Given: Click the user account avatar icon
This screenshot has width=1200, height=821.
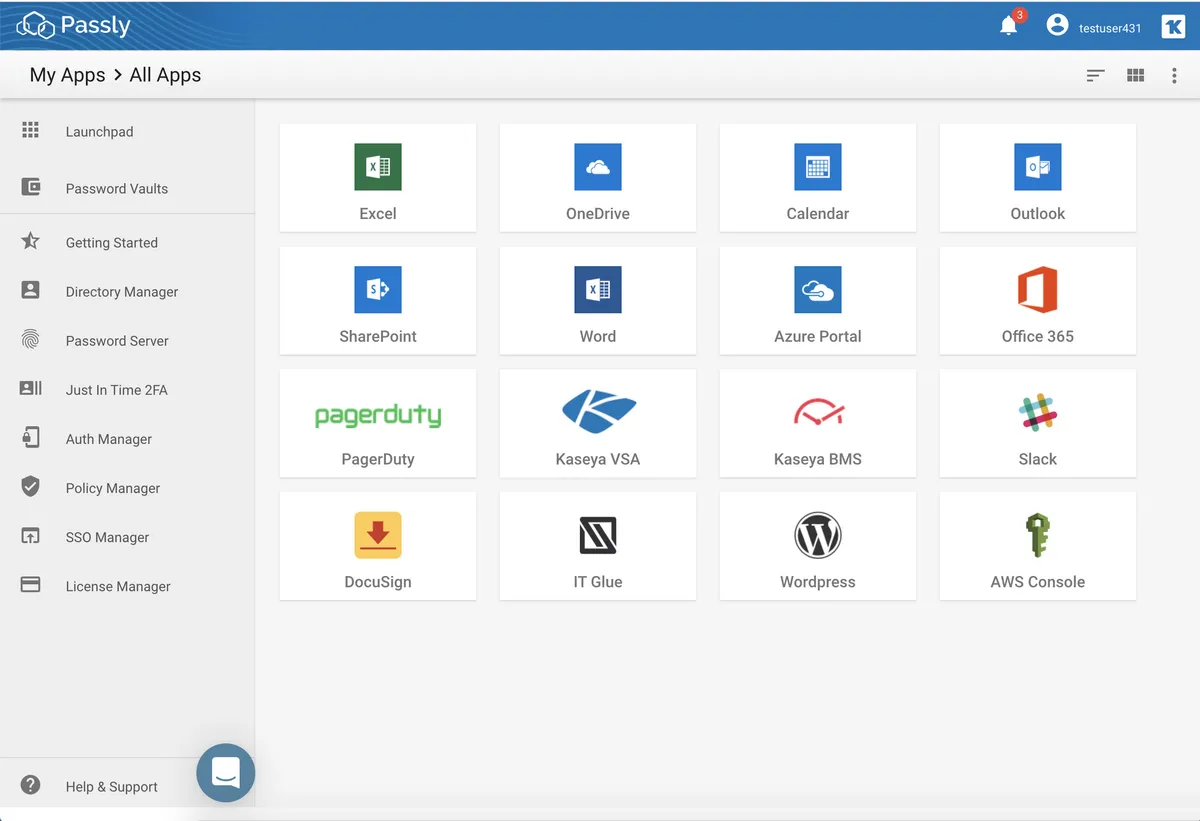Looking at the screenshot, I should (x=1057, y=25).
